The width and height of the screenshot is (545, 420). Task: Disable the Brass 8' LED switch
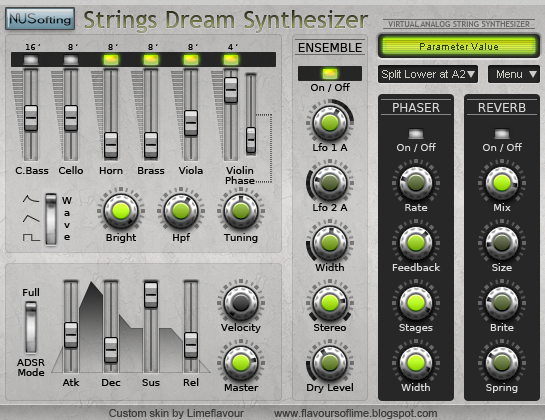[x=151, y=59]
